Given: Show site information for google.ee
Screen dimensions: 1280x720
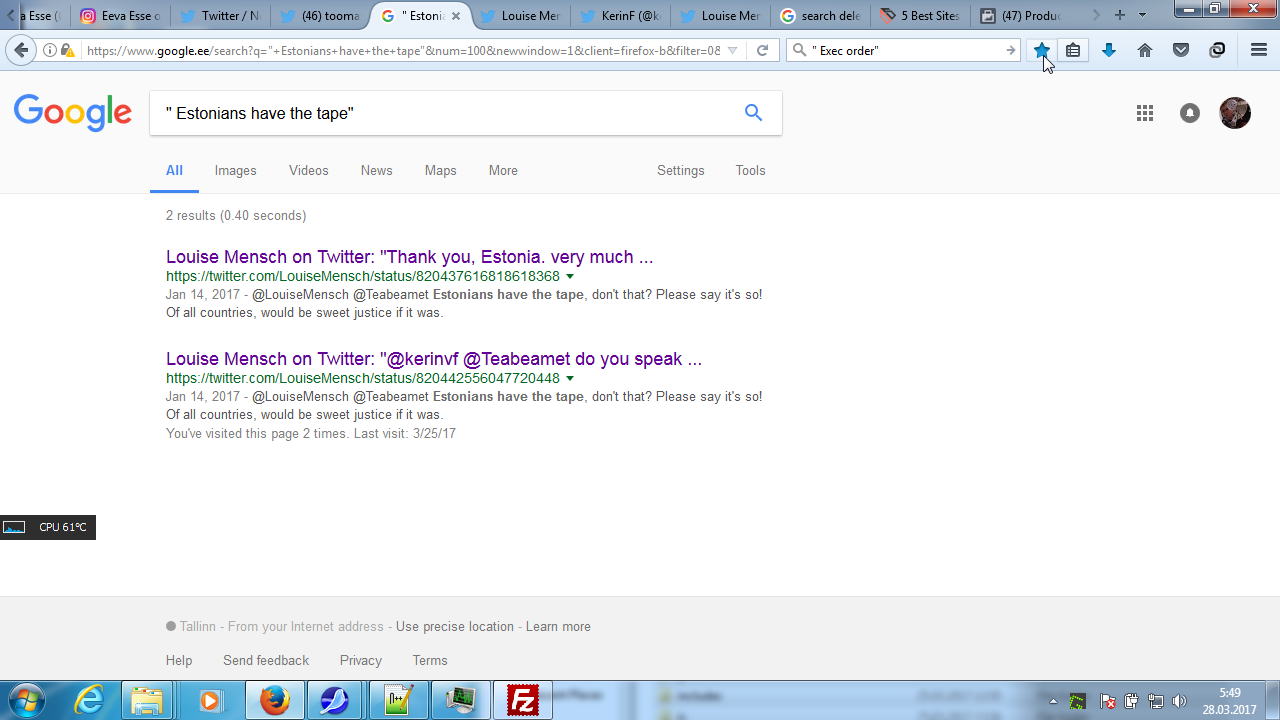Looking at the screenshot, I should tap(50, 50).
